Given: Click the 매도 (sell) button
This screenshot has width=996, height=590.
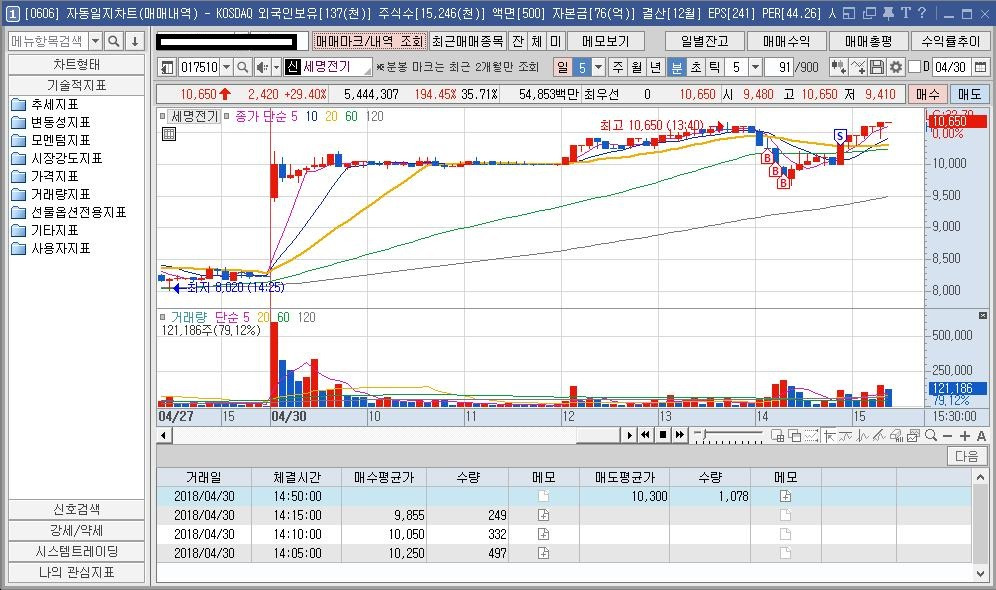Looking at the screenshot, I should pos(969,94).
